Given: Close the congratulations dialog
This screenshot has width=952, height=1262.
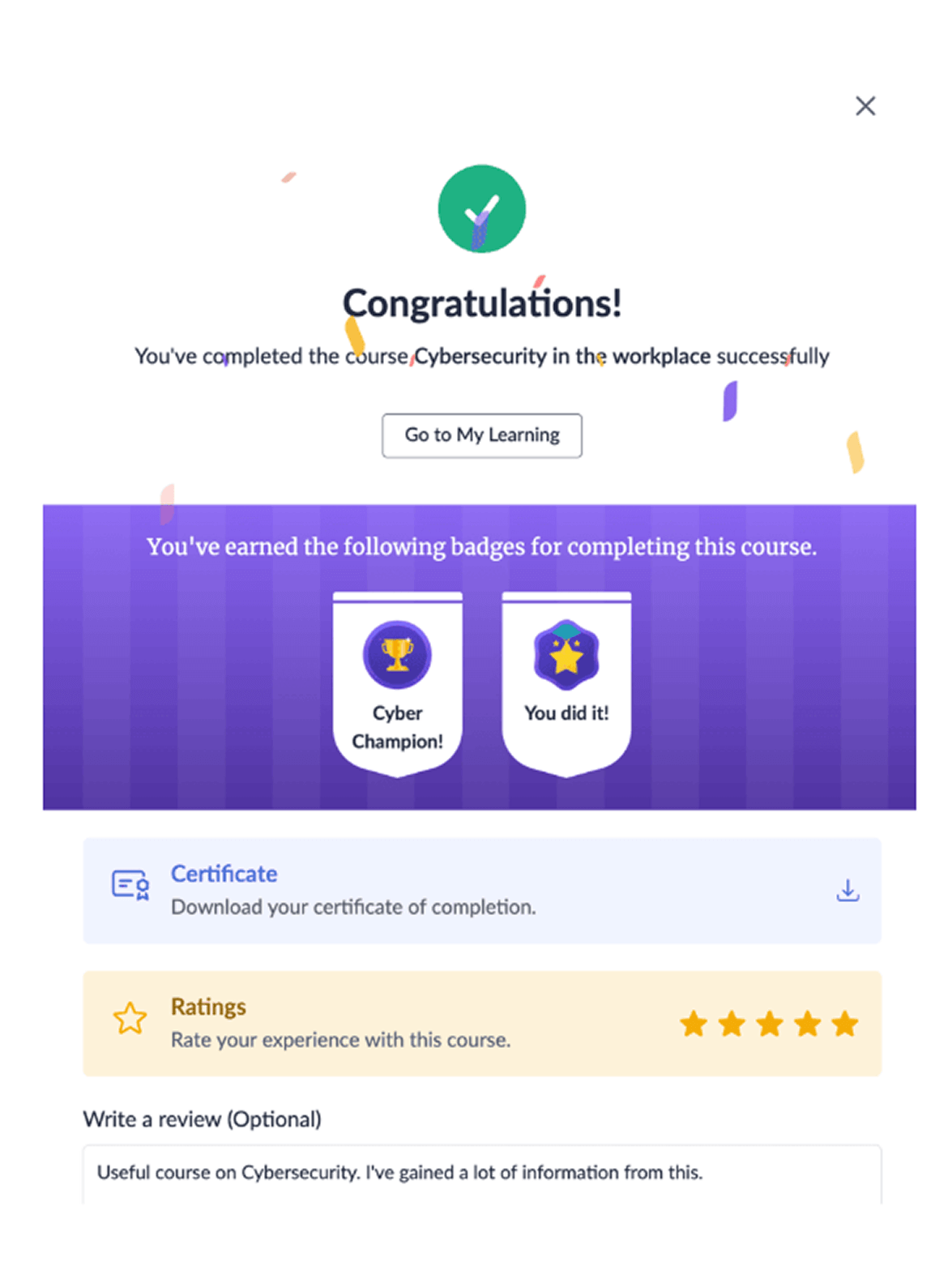Looking at the screenshot, I should (x=865, y=106).
